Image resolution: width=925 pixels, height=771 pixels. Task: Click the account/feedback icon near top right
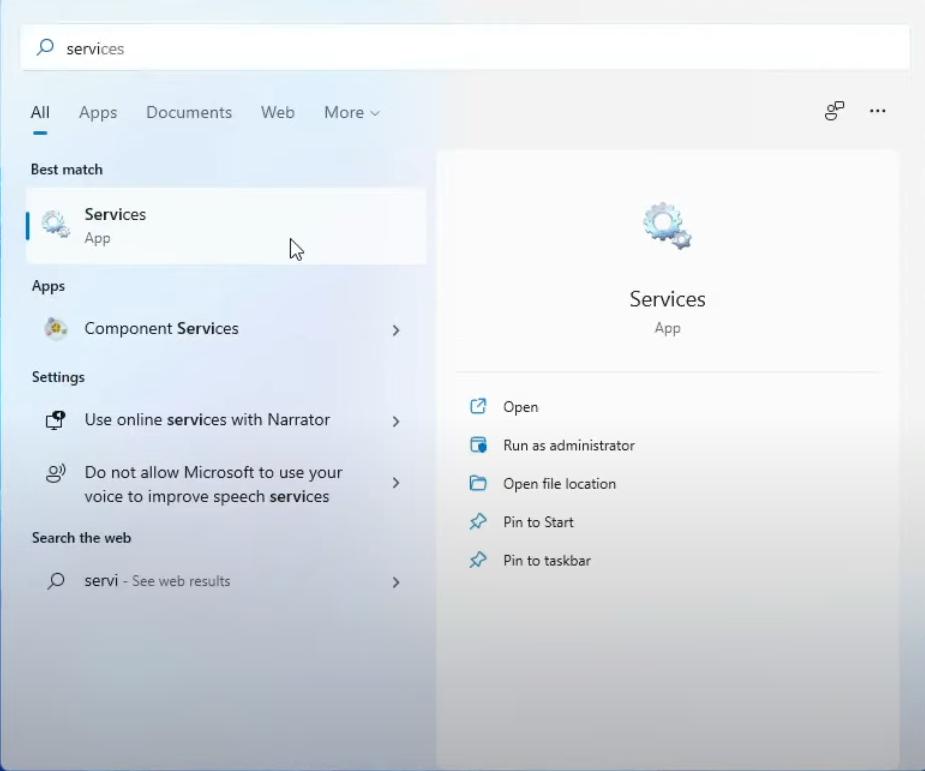coord(834,111)
